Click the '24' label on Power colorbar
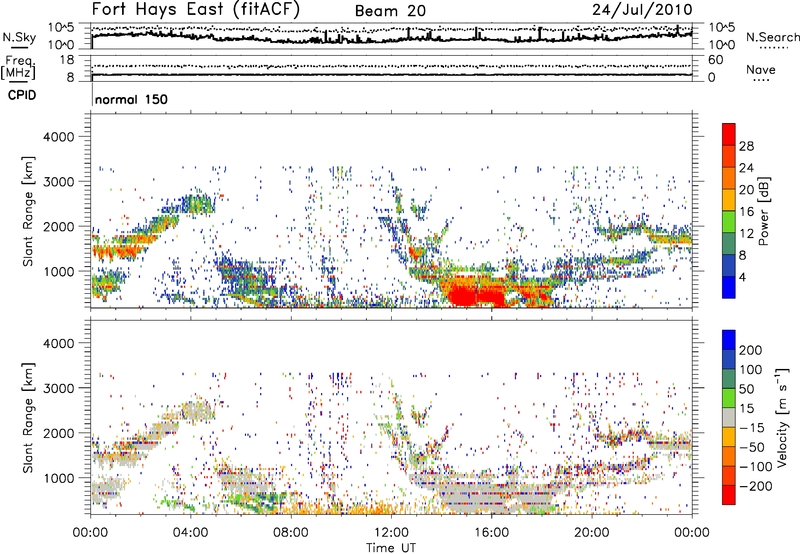Image resolution: width=800 pixels, height=554 pixels. (x=746, y=168)
